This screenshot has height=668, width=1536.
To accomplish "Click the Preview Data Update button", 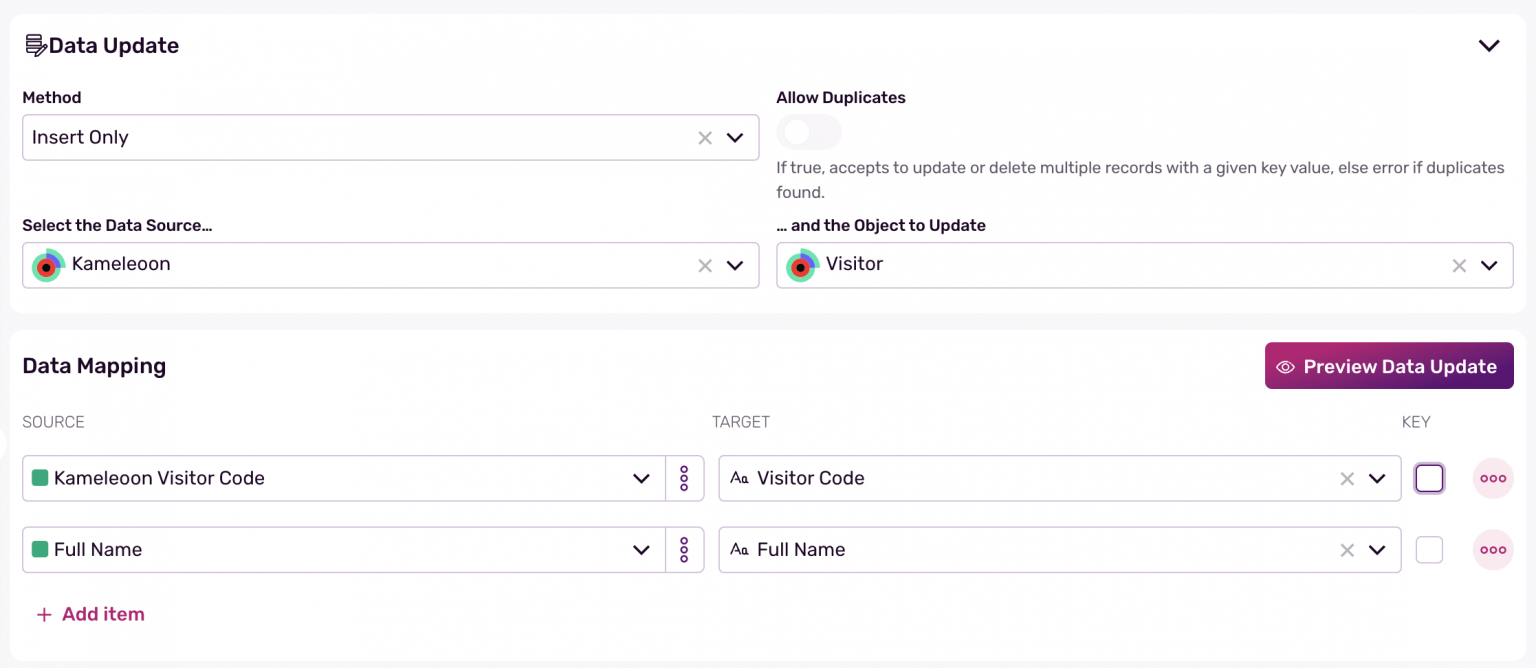I will click(x=1388, y=366).
